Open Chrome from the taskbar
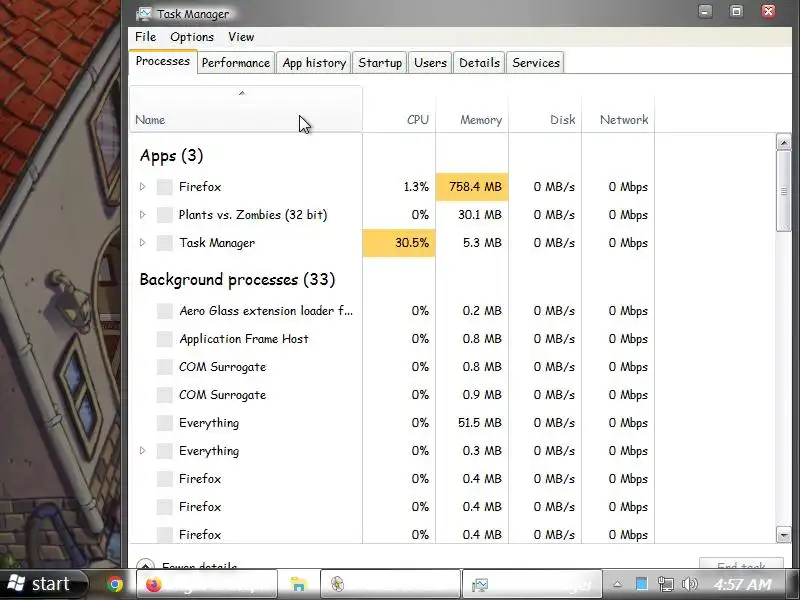The image size is (800, 600). tap(115, 584)
